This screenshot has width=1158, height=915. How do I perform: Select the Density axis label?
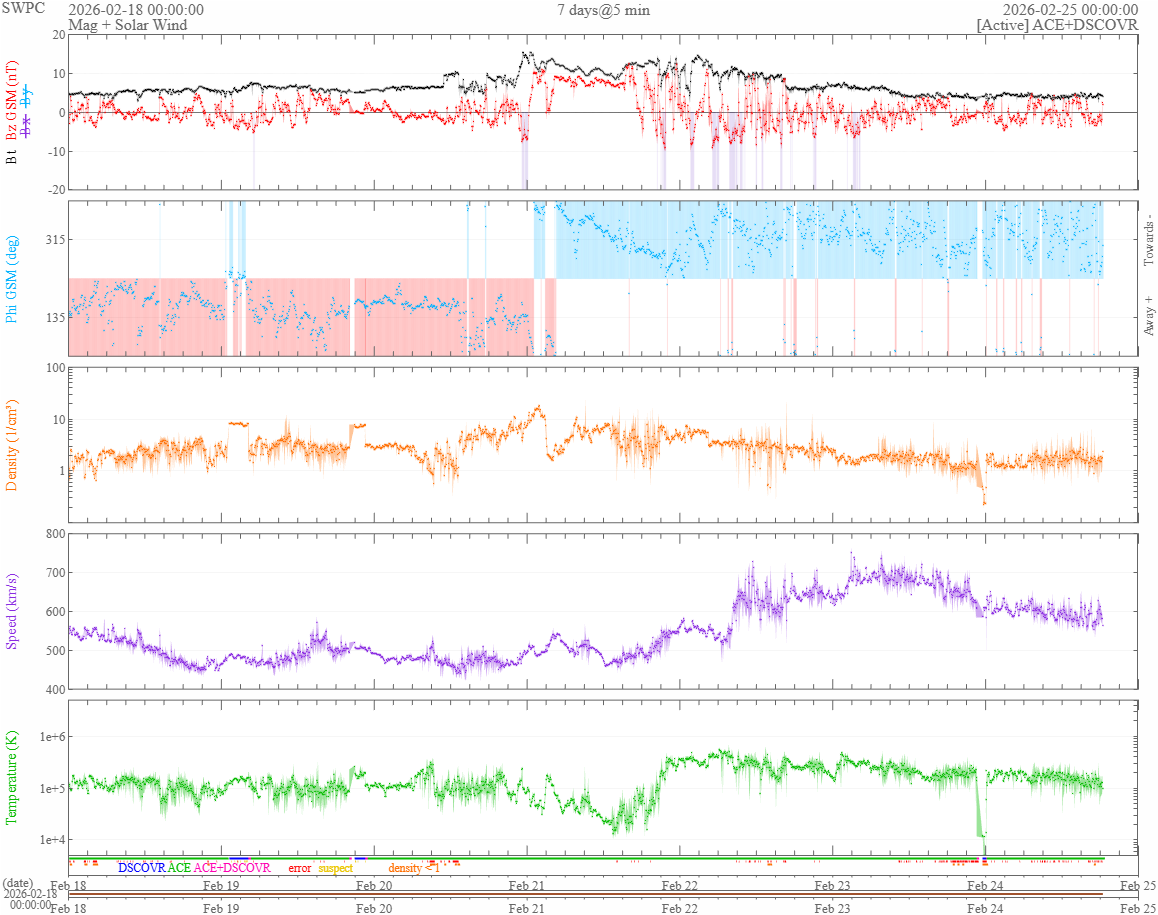point(12,445)
